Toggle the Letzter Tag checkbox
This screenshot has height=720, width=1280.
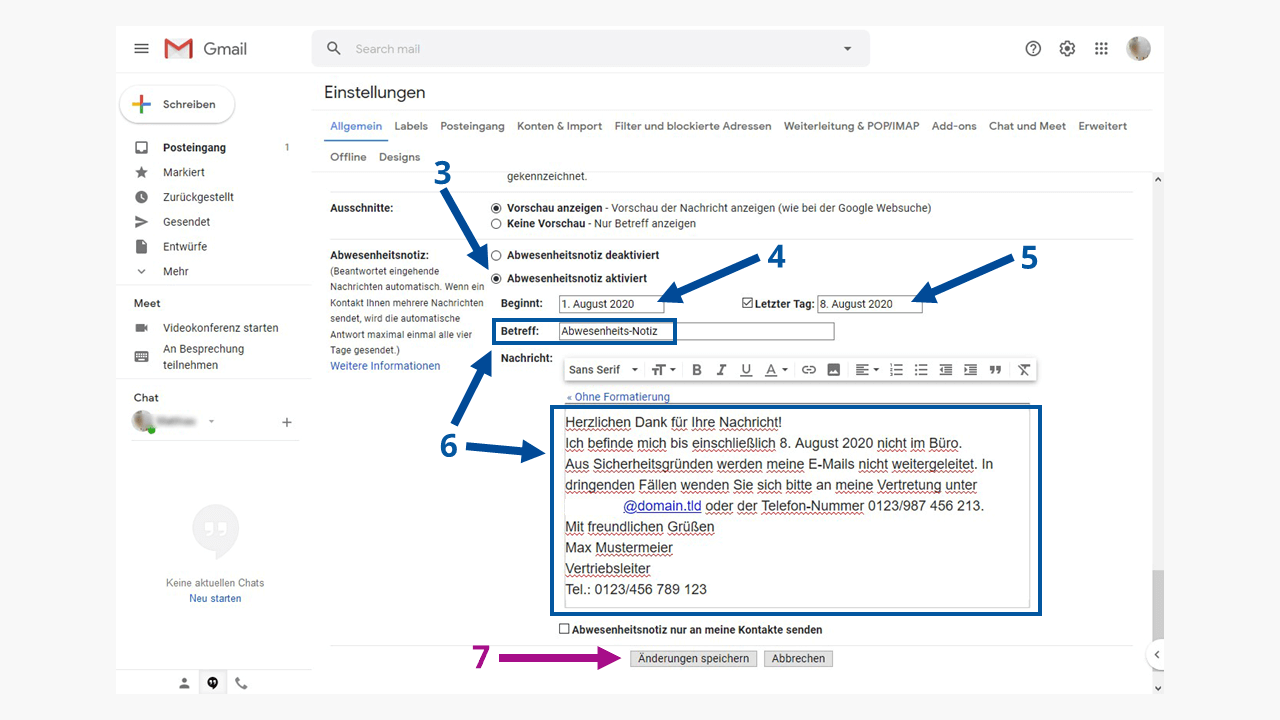click(x=747, y=303)
